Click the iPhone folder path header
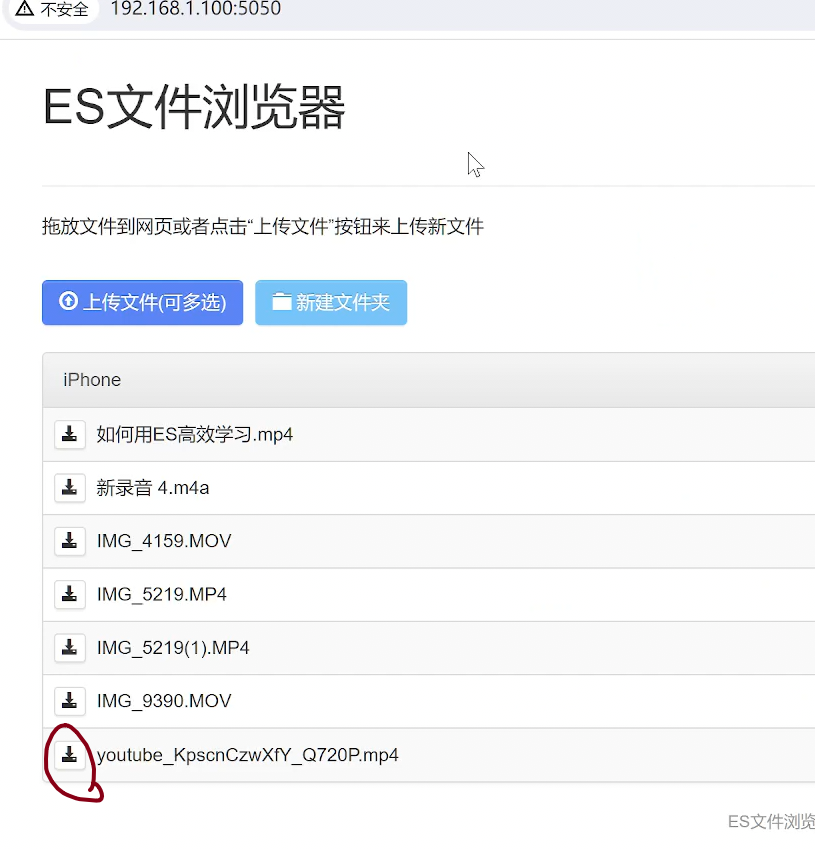The image size is (815, 849). 92,380
